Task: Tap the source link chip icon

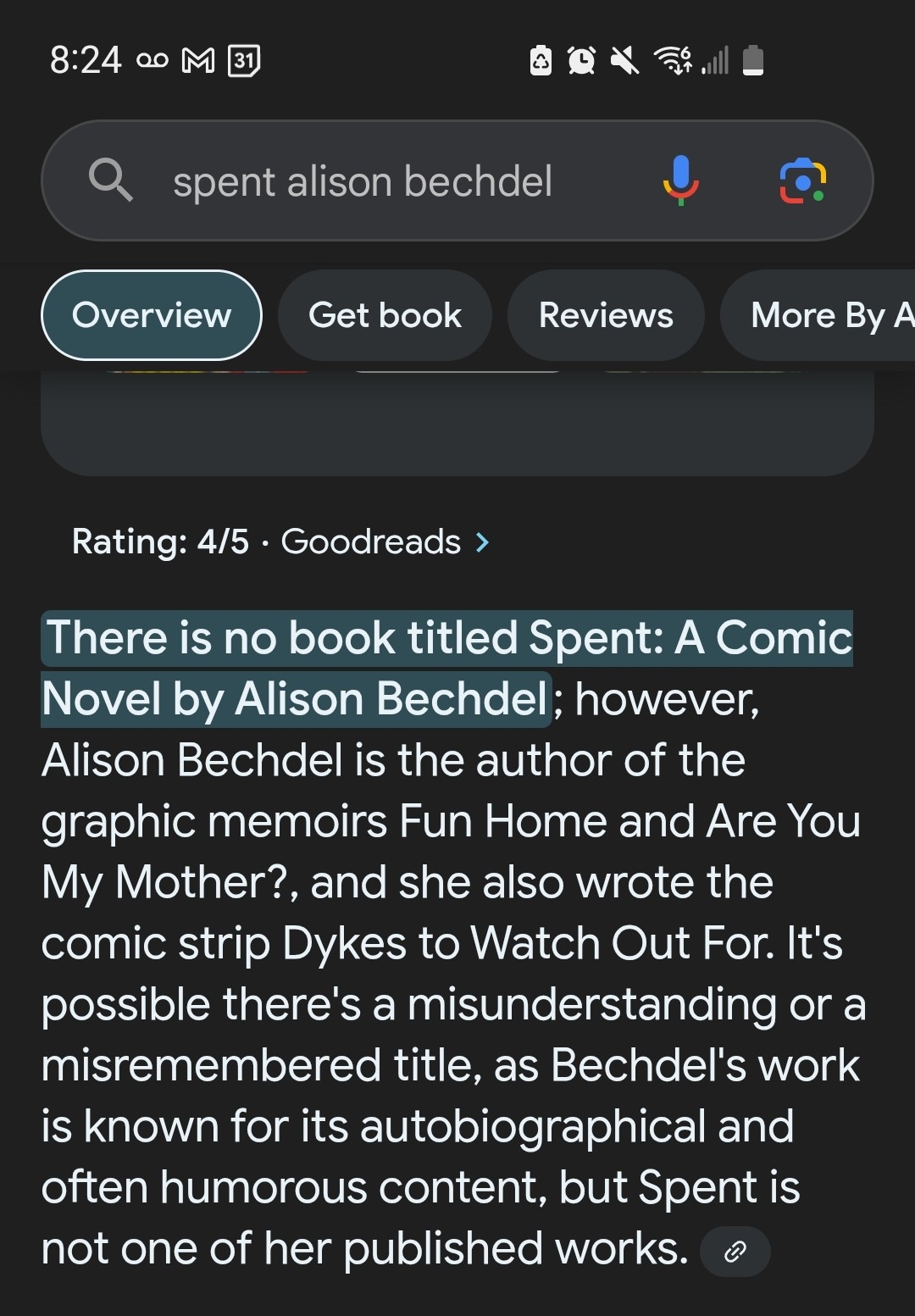Action: [x=735, y=1251]
